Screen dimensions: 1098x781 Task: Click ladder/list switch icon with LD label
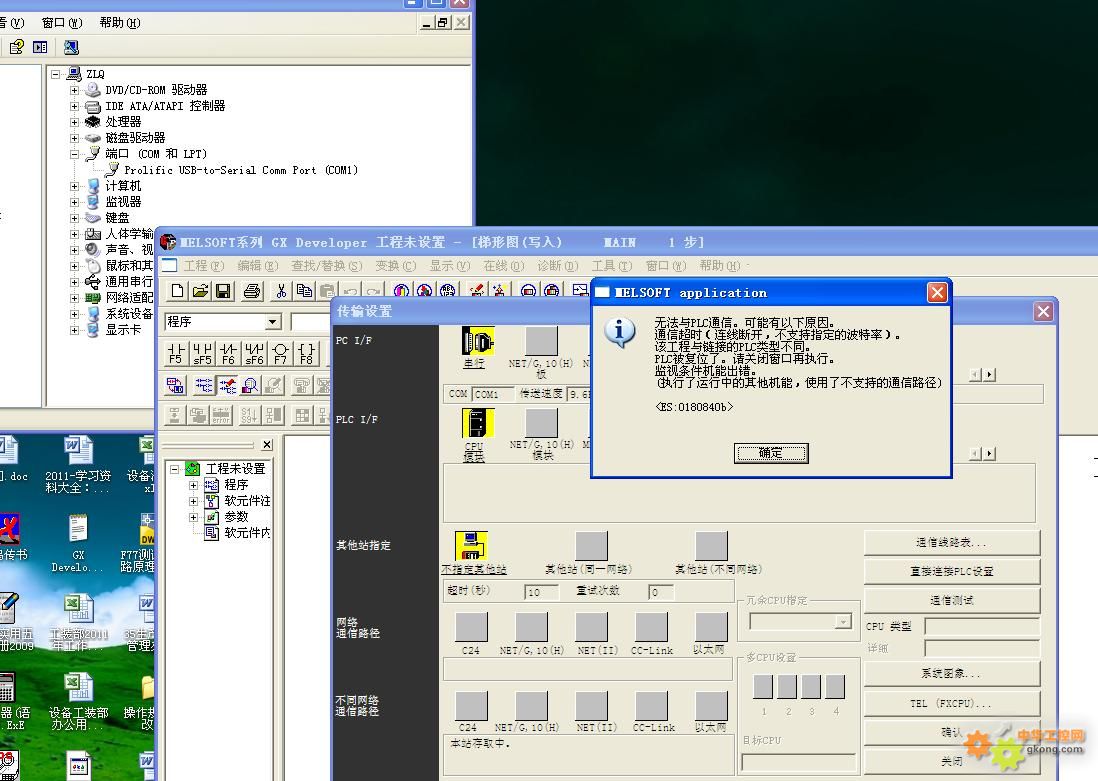pyautogui.click(x=175, y=385)
